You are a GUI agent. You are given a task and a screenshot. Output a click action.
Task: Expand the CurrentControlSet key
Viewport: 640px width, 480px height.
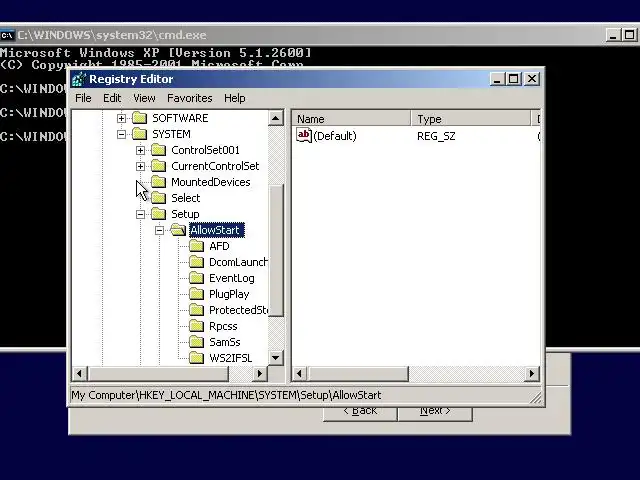pyautogui.click(x=140, y=166)
